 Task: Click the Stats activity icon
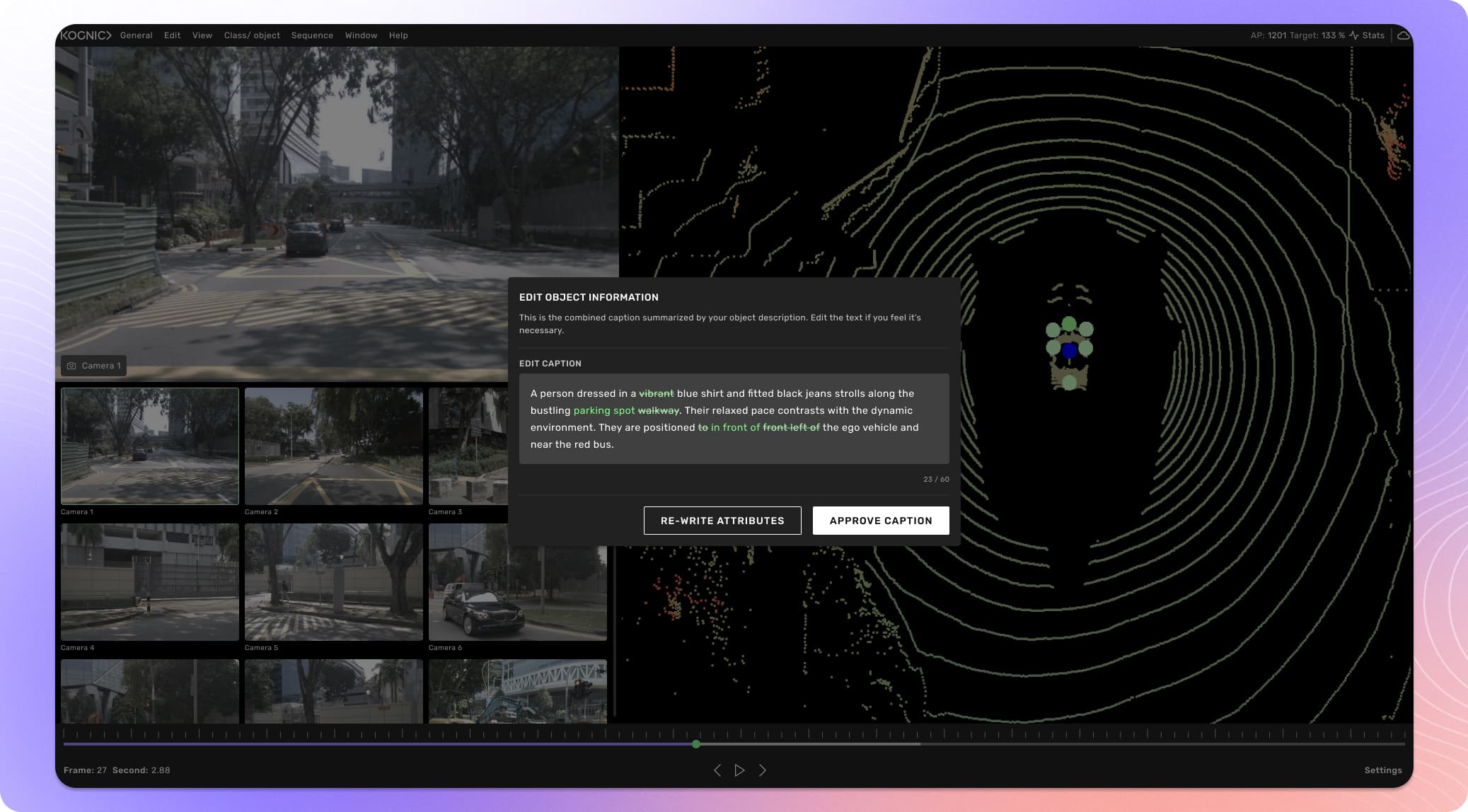[1354, 35]
